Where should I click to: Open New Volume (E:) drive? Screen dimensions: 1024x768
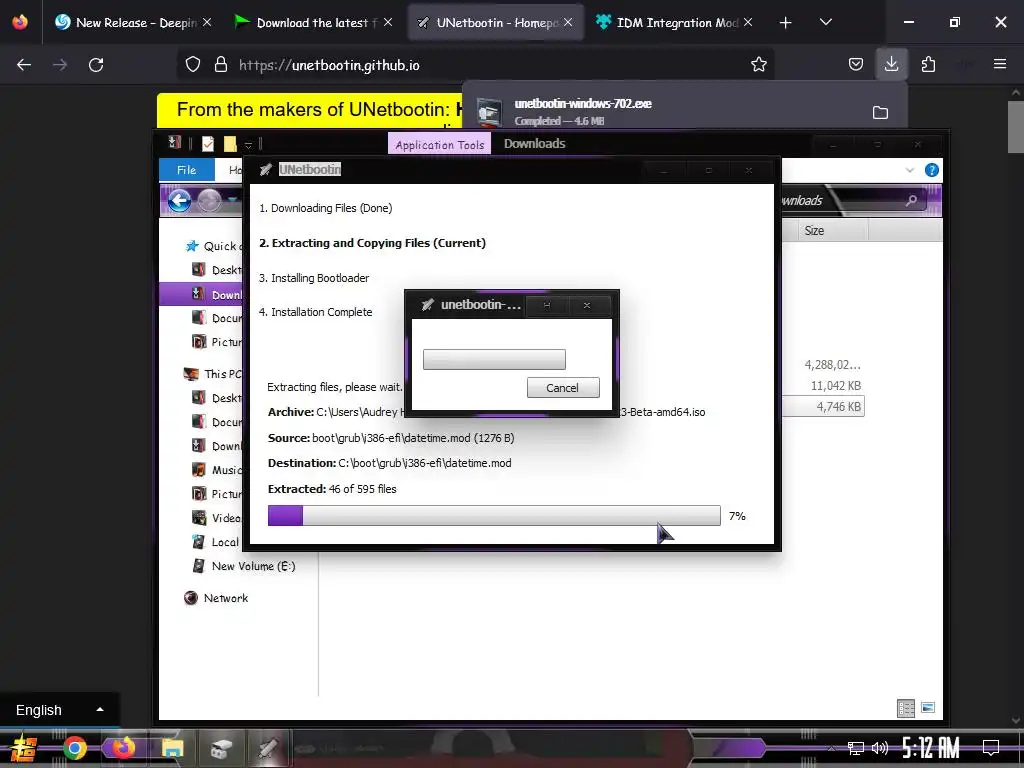(x=244, y=566)
